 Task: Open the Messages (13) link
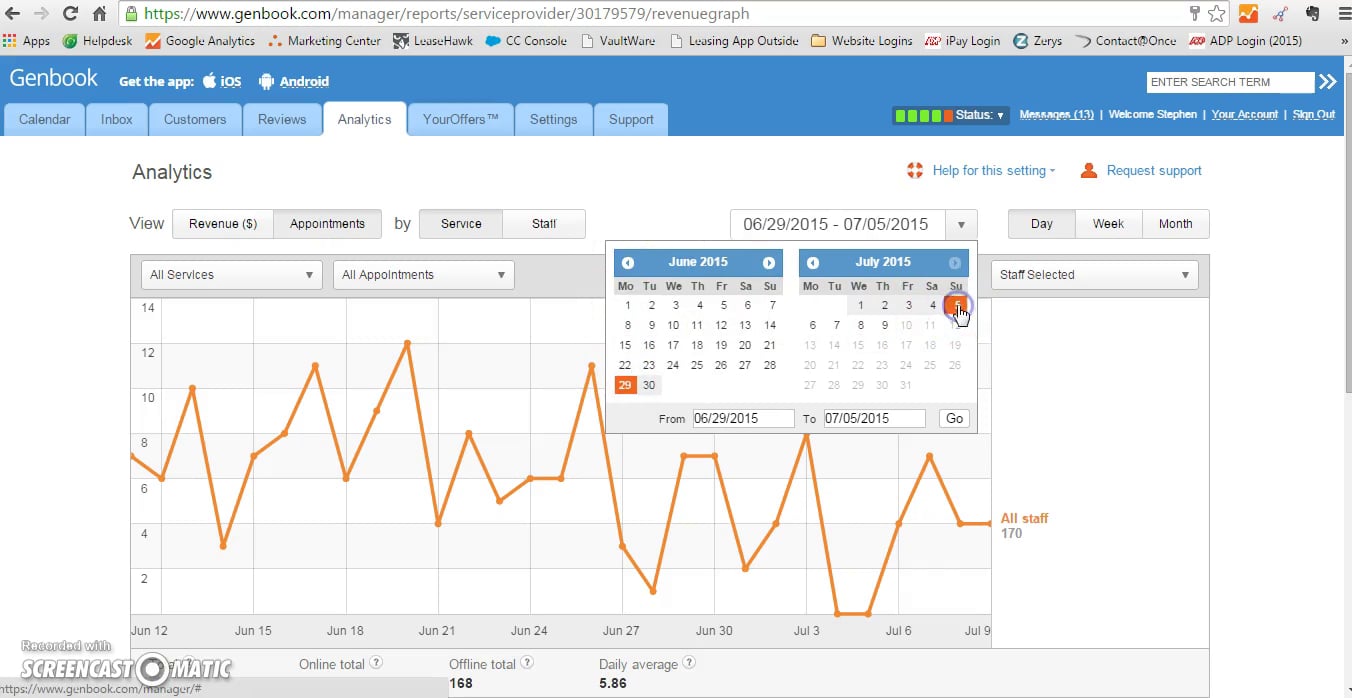coord(1056,115)
